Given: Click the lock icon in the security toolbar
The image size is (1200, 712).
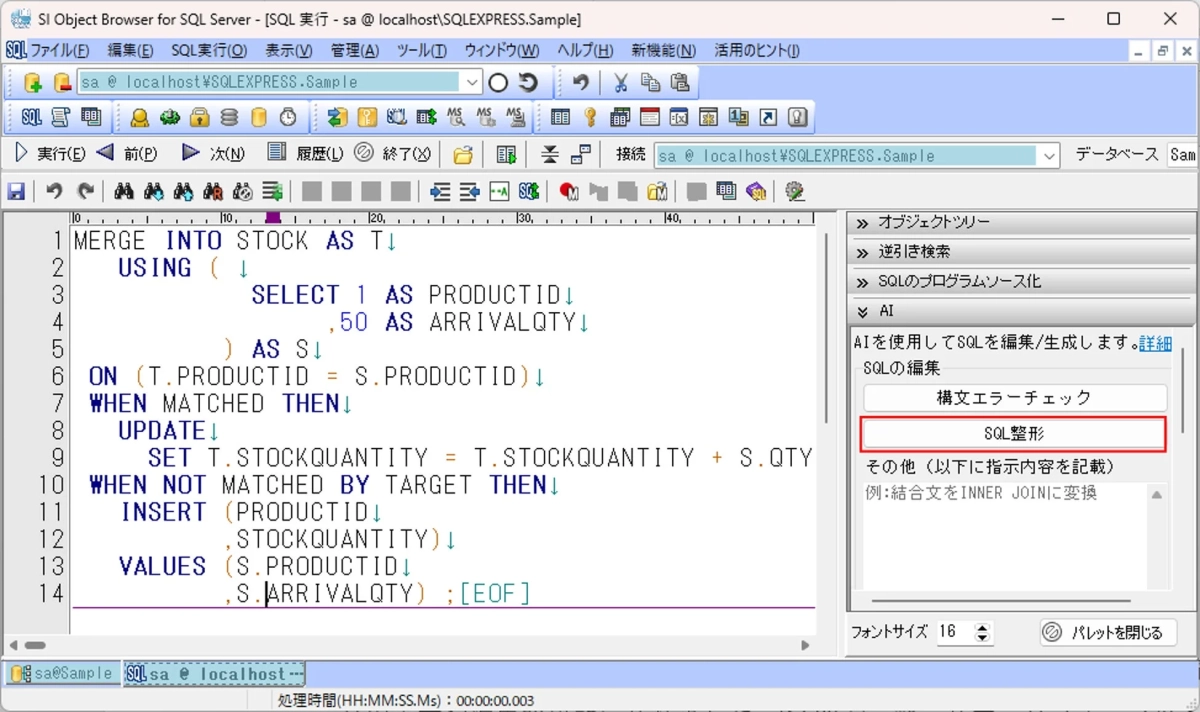Looking at the screenshot, I should [198, 117].
